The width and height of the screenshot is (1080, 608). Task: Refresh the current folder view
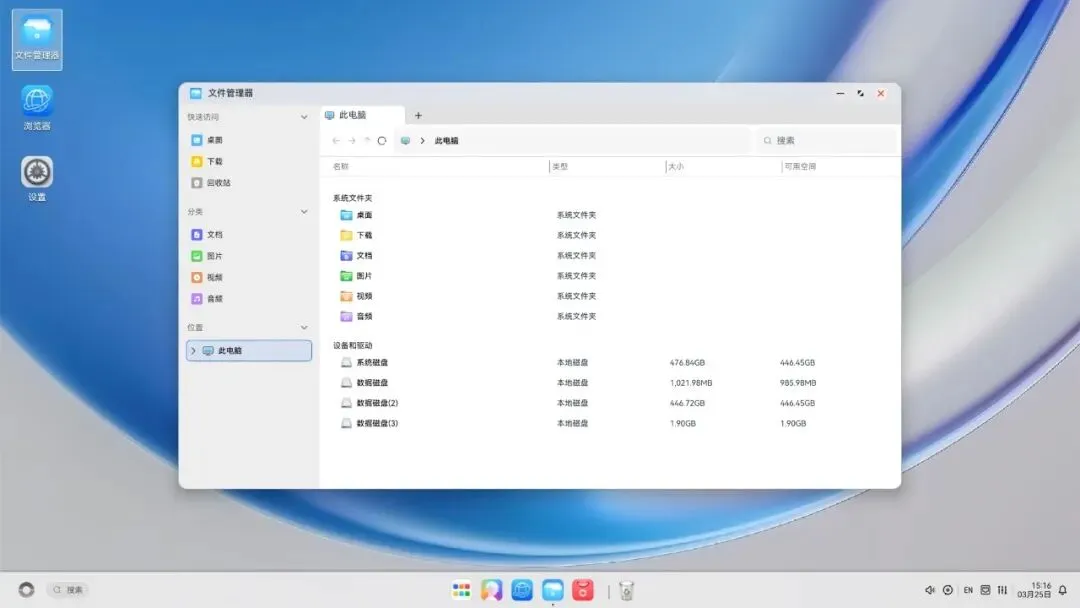coord(382,140)
